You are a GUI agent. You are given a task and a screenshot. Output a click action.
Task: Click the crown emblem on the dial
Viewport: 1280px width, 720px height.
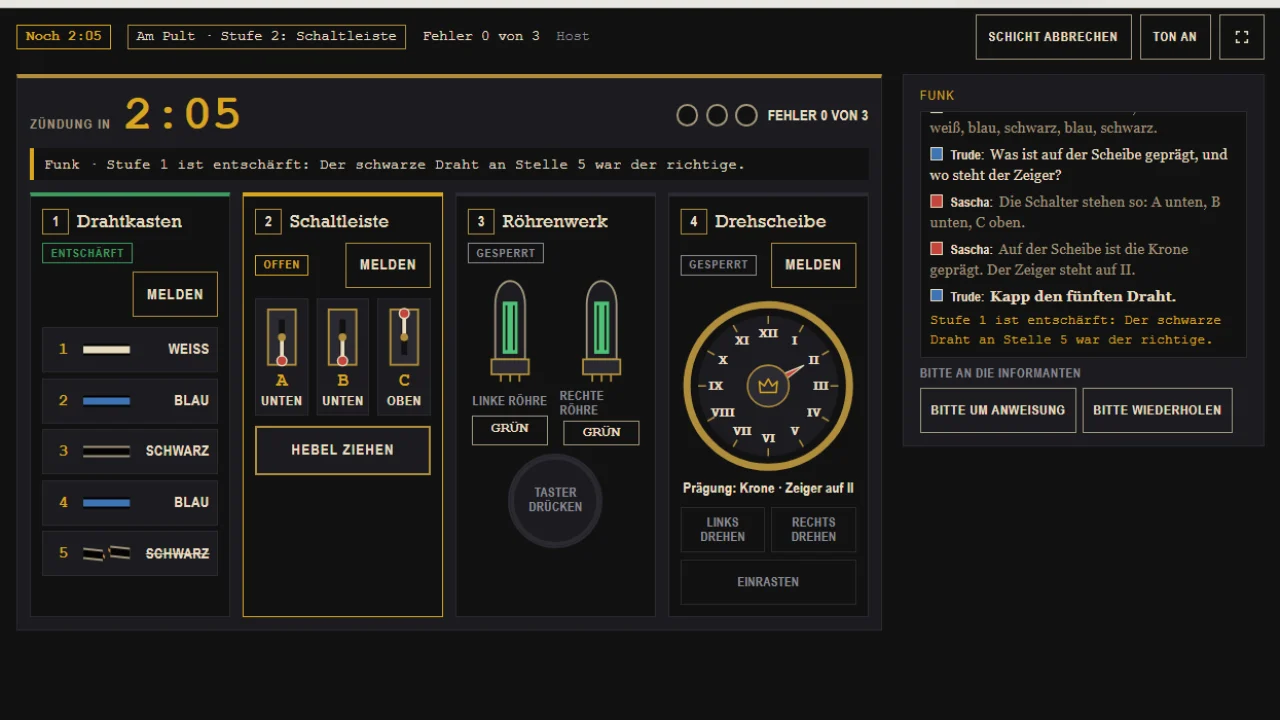coord(768,385)
